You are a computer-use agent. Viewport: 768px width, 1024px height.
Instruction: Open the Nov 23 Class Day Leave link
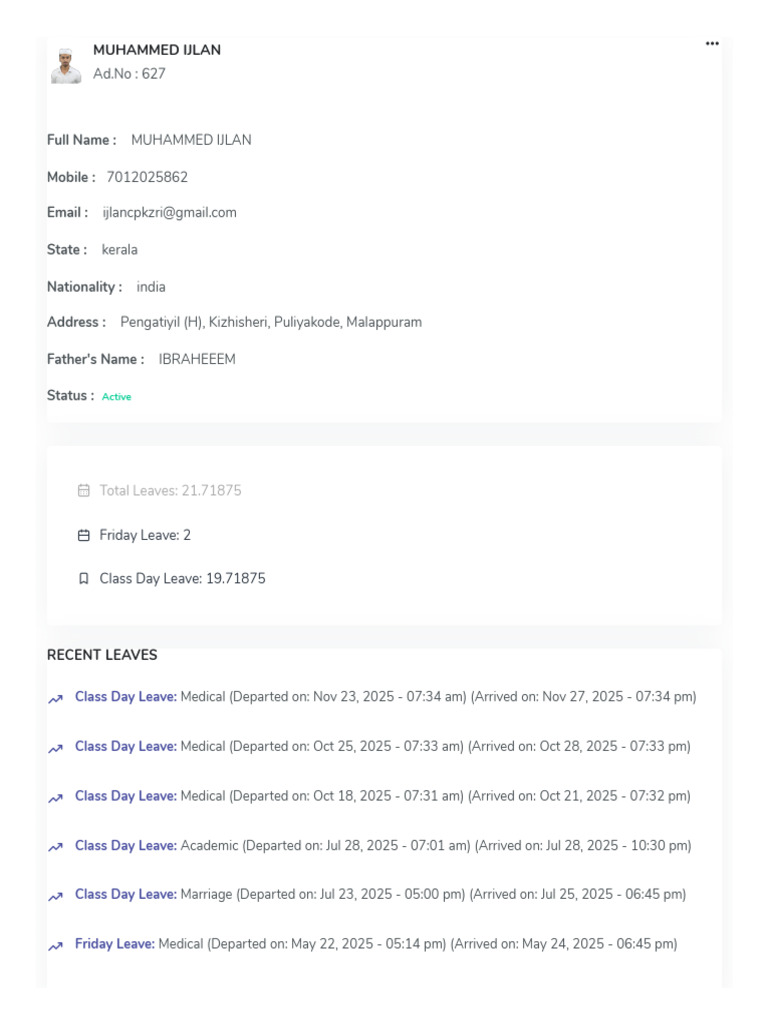click(126, 697)
